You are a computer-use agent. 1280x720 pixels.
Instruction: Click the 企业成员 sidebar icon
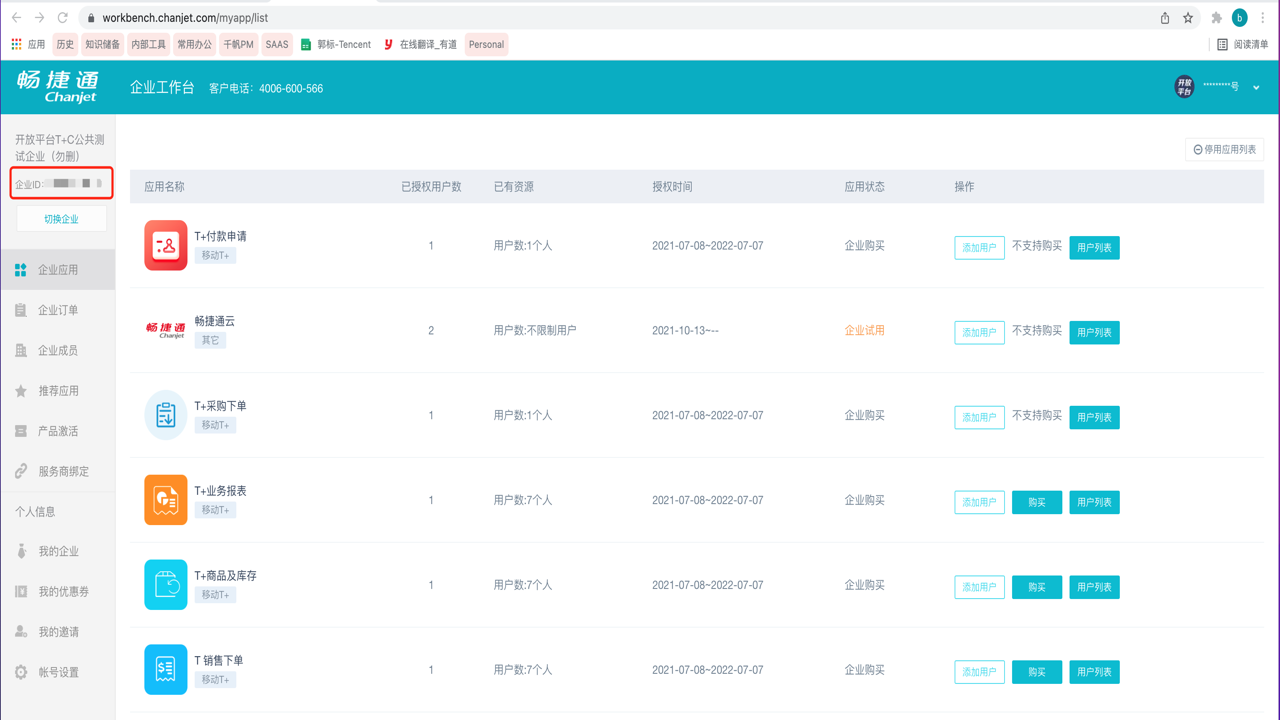point(21,350)
